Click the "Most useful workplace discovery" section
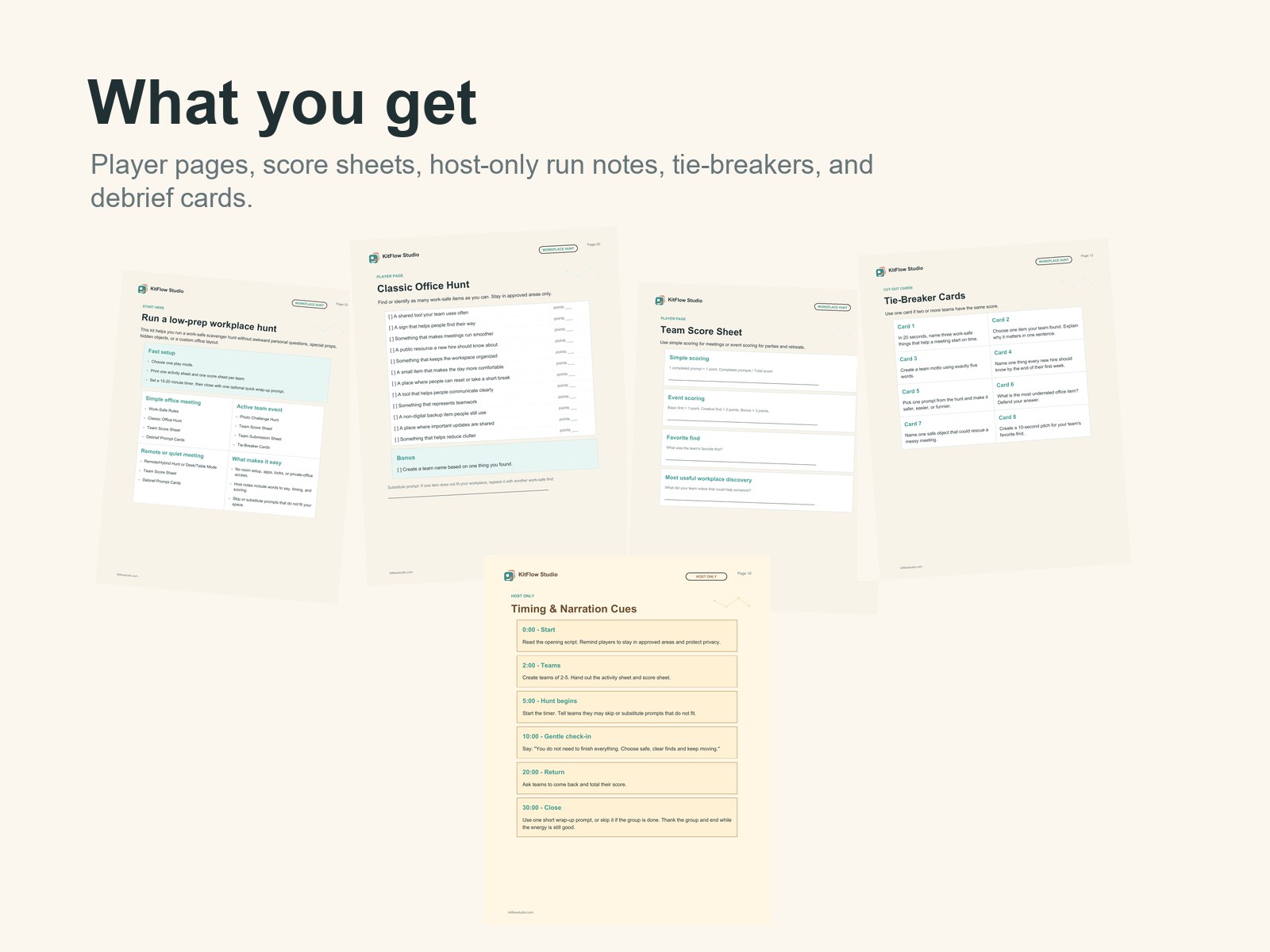Image resolution: width=1270 pixels, height=952 pixels. click(756, 492)
